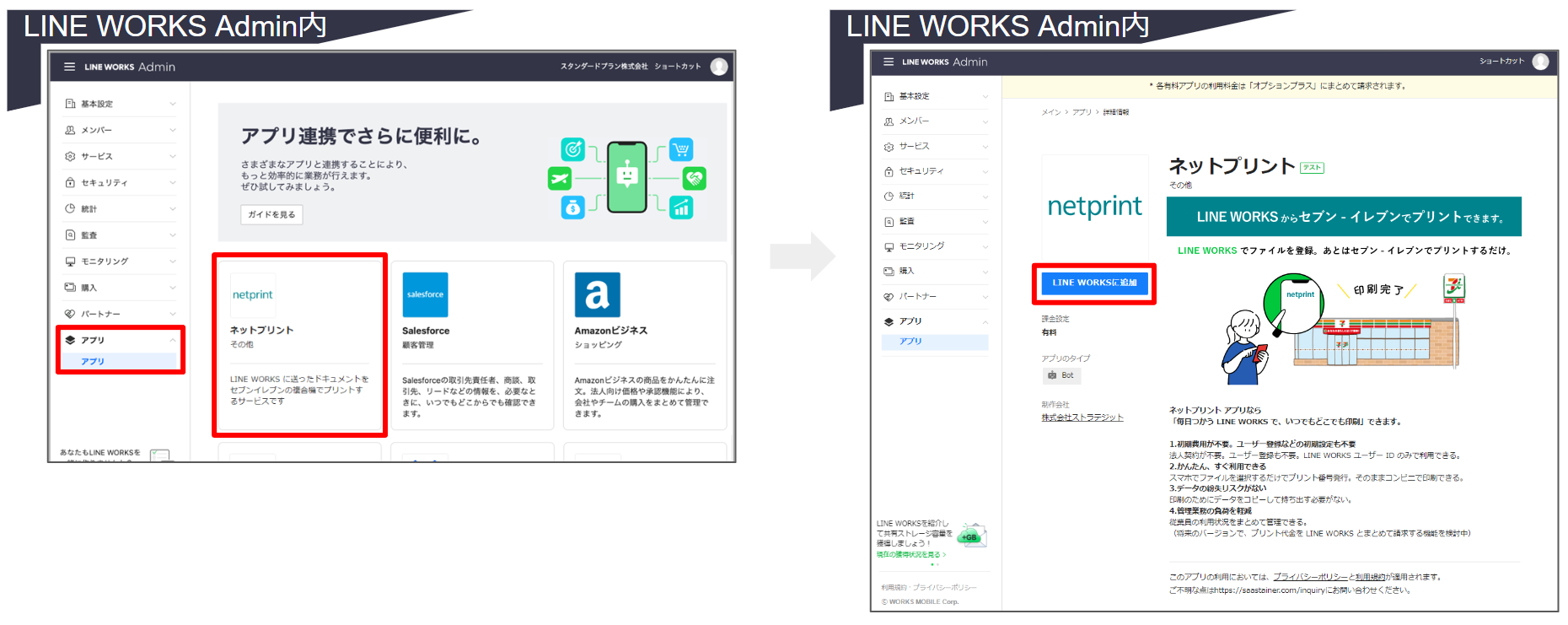This screenshot has height=625, width=1568.
Task: Click 統計 icon in right screen sidebar
Action: click(x=889, y=196)
